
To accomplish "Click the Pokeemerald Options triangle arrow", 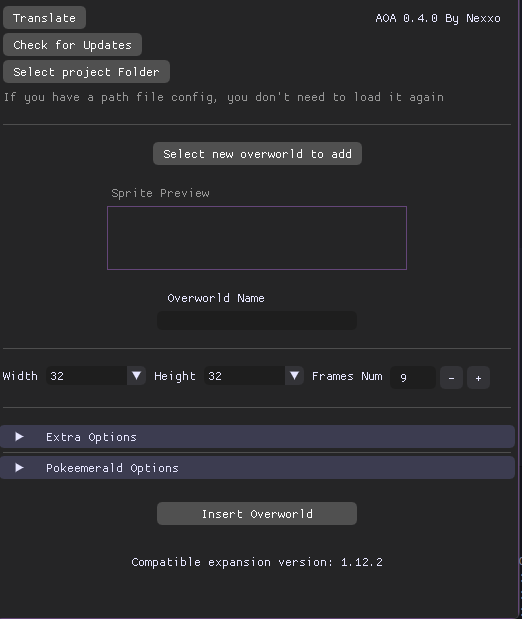I will coord(19,467).
